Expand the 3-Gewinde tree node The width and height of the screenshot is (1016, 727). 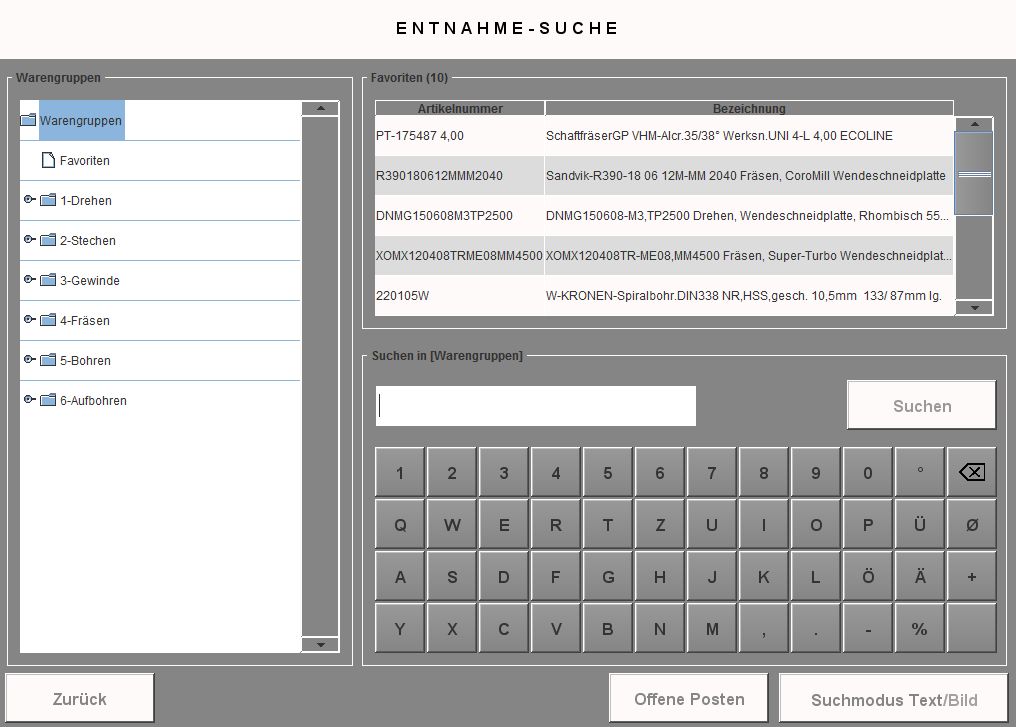29,280
